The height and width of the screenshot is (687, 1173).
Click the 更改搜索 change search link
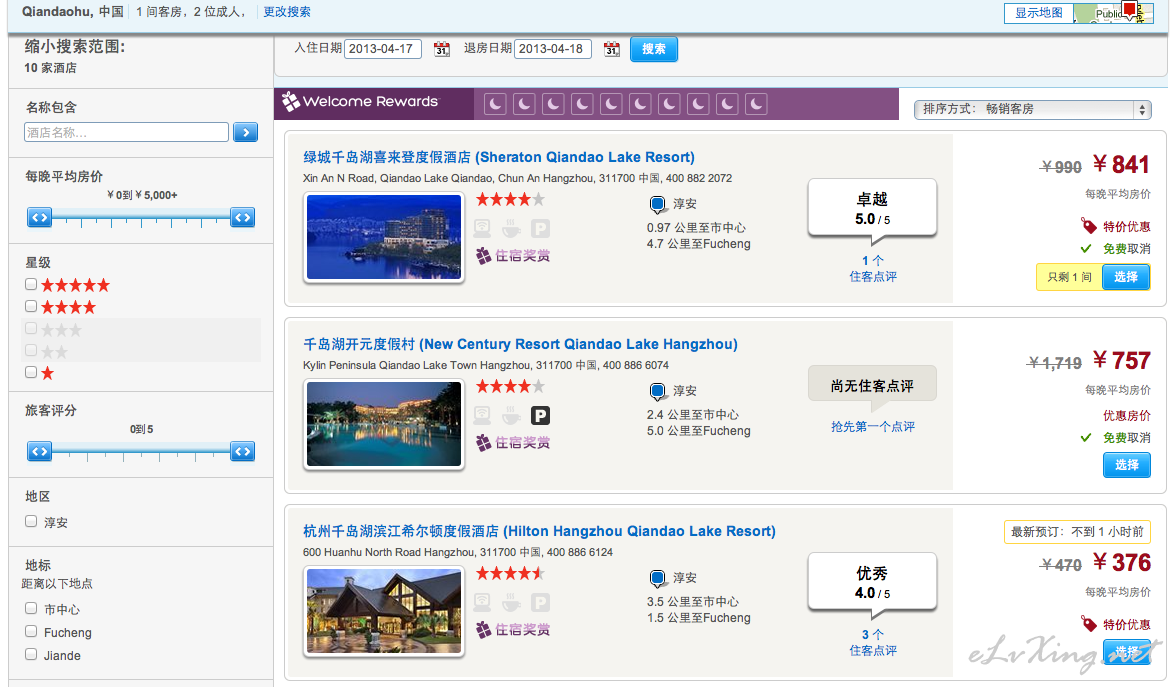(287, 12)
